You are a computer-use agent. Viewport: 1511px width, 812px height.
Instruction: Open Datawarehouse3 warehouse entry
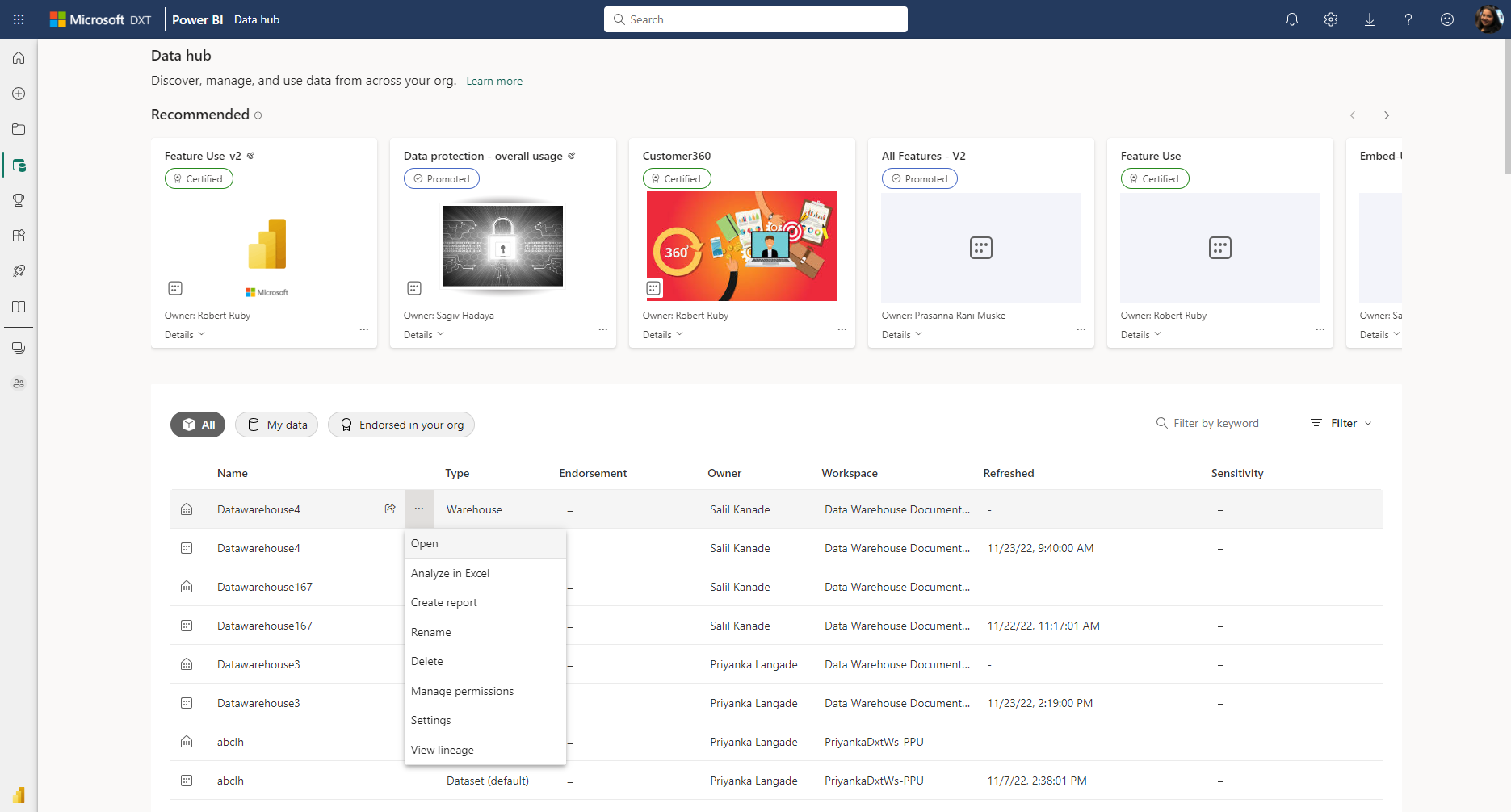point(258,664)
